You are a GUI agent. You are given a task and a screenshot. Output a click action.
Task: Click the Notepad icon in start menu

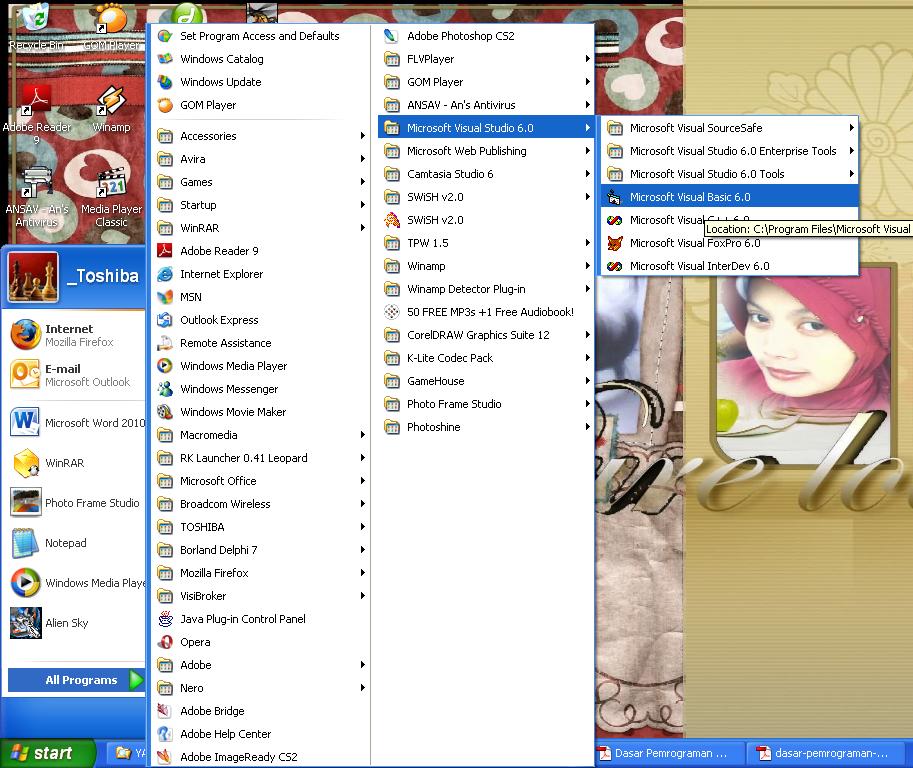[x=26, y=543]
